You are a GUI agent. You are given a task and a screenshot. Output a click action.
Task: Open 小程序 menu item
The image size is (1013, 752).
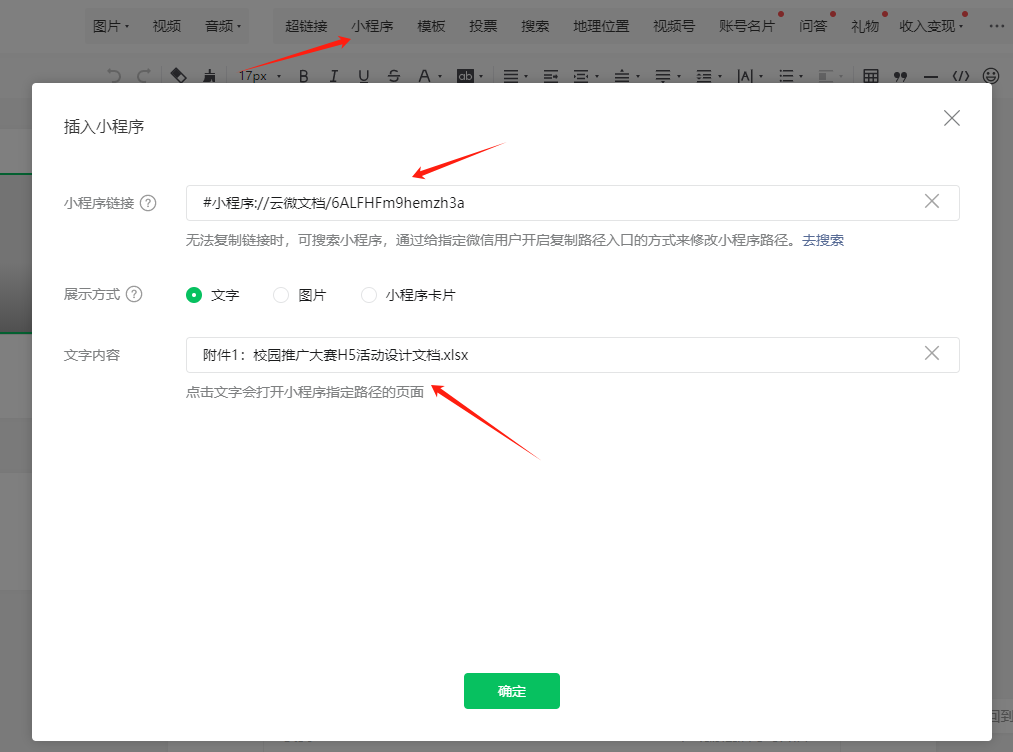[372, 26]
